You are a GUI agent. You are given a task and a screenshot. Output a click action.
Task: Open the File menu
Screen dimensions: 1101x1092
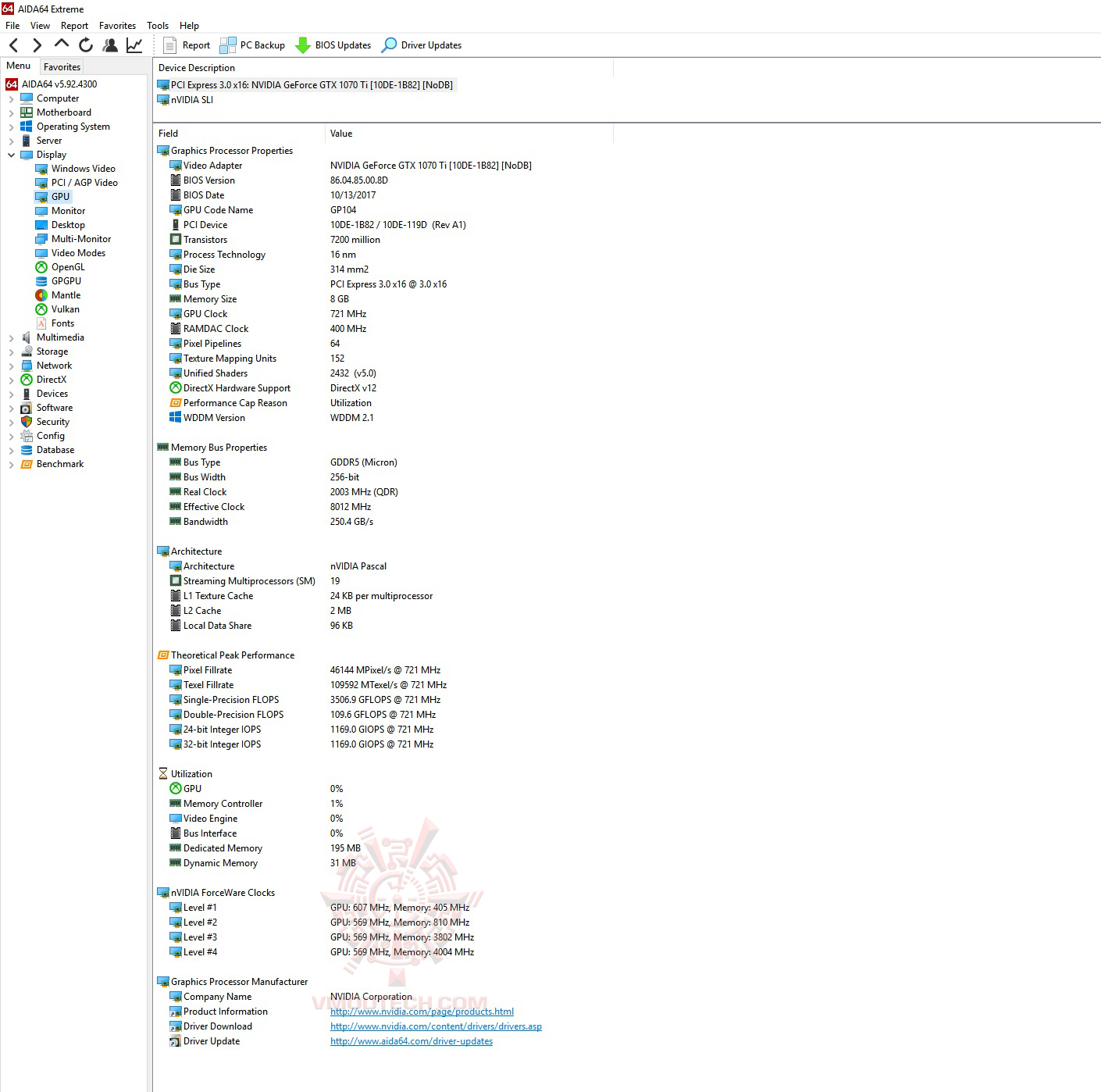[12, 26]
